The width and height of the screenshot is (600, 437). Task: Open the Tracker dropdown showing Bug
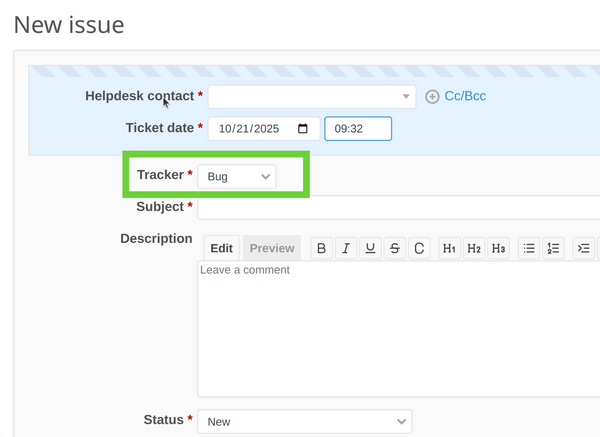(x=238, y=176)
